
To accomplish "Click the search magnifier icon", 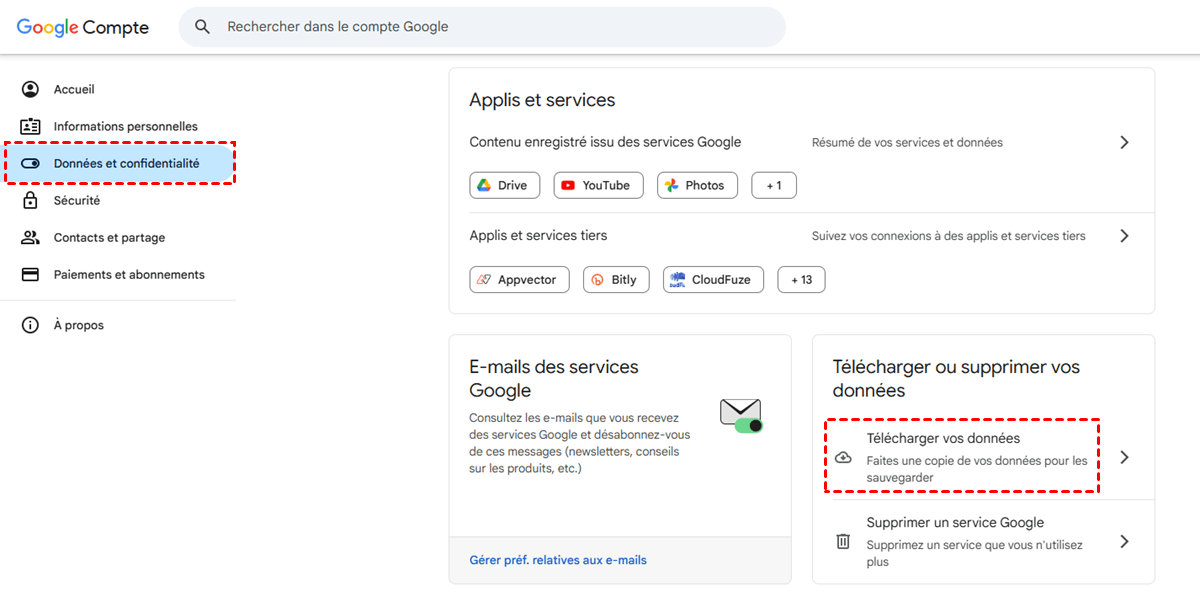I will pos(203,27).
